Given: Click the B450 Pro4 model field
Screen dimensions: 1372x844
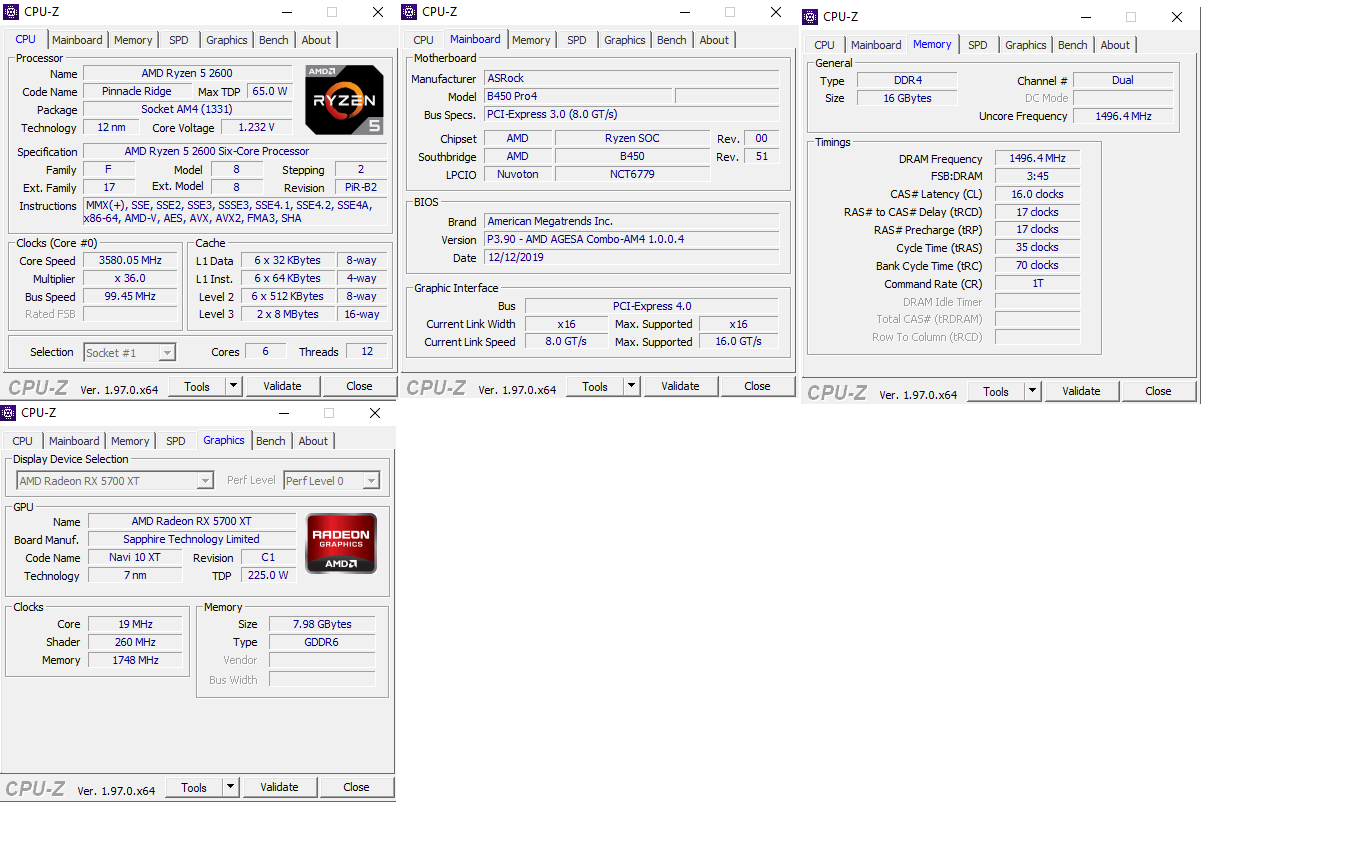Looking at the screenshot, I should [x=578, y=96].
